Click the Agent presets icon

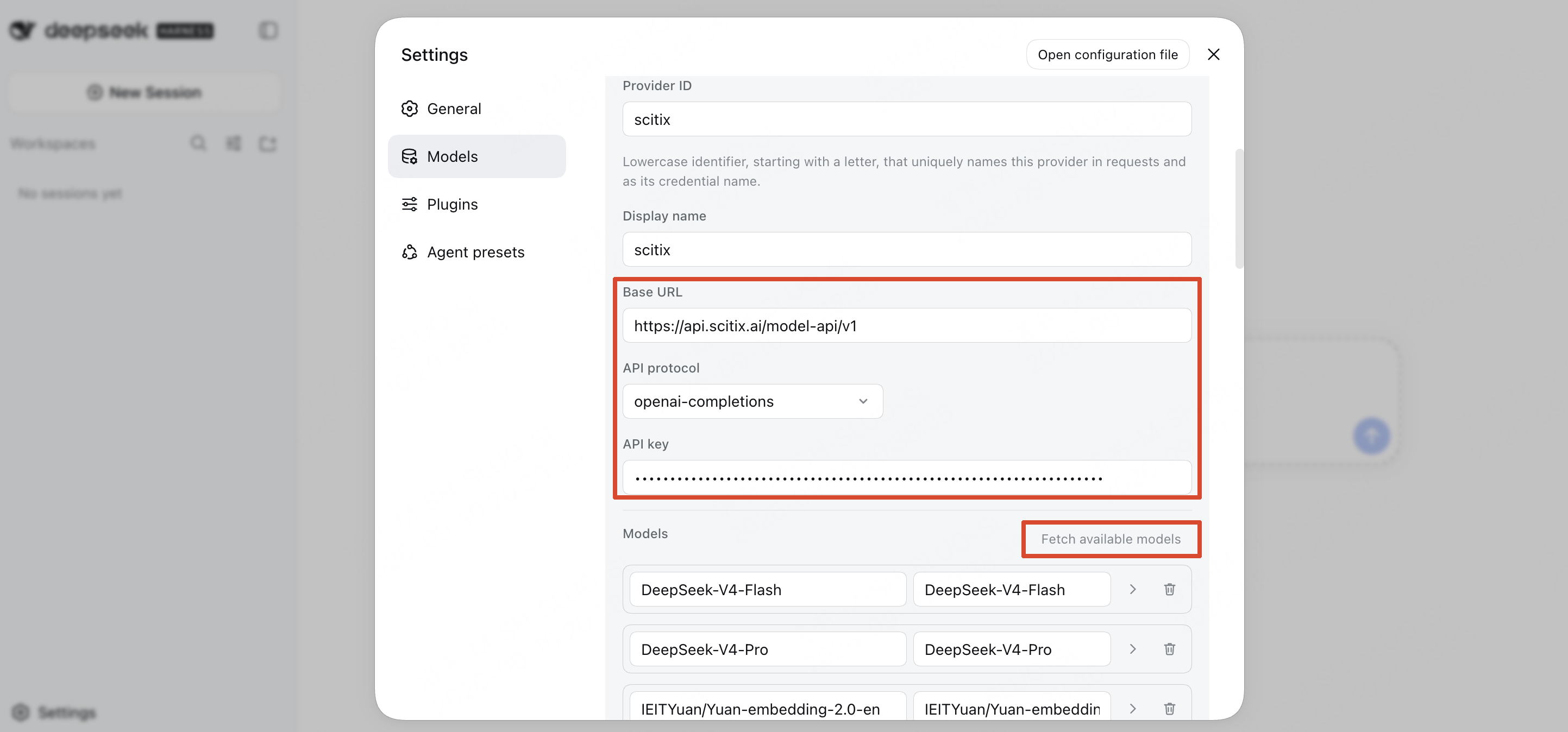[410, 252]
